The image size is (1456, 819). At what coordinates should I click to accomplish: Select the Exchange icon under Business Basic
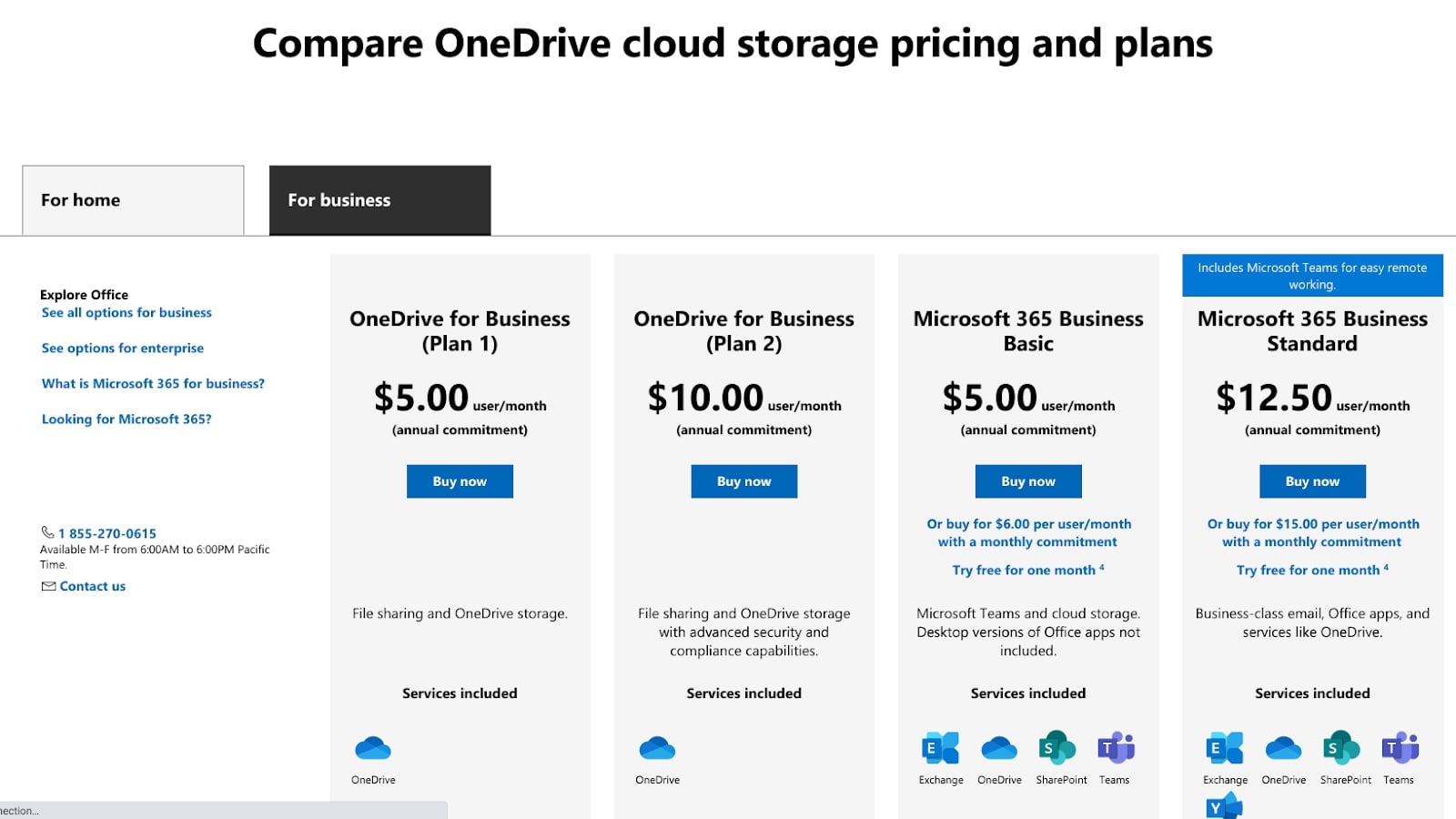[x=941, y=748]
